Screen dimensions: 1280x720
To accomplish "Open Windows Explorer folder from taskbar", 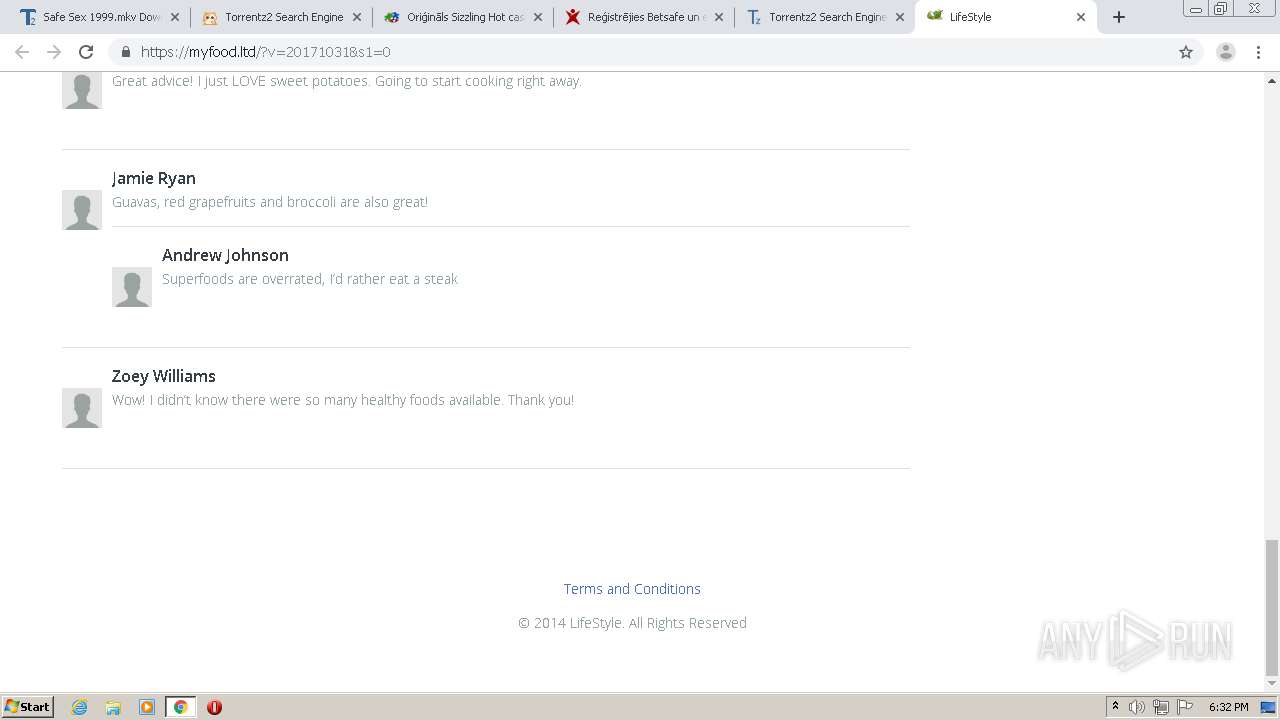I will [113, 707].
